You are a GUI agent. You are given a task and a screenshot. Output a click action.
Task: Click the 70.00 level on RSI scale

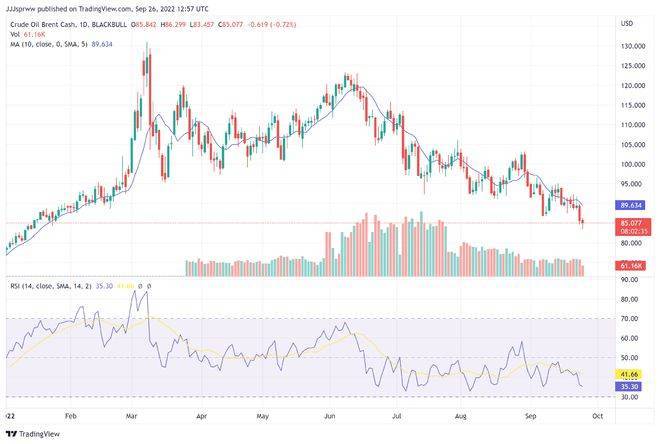tap(630, 319)
